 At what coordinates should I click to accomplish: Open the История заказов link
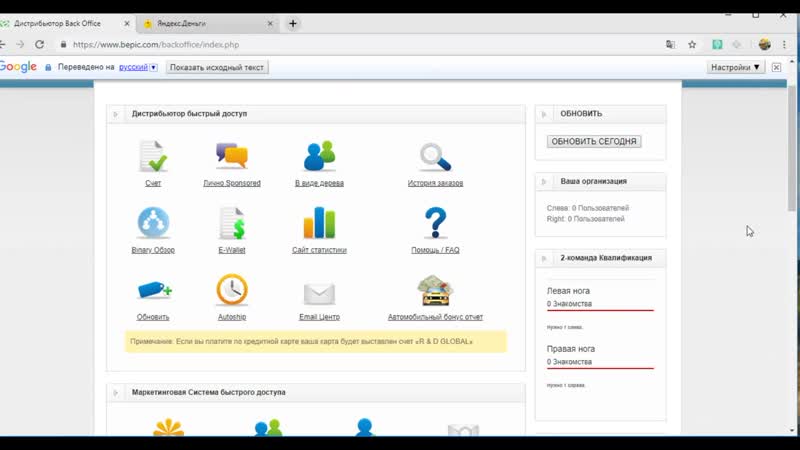[435, 183]
